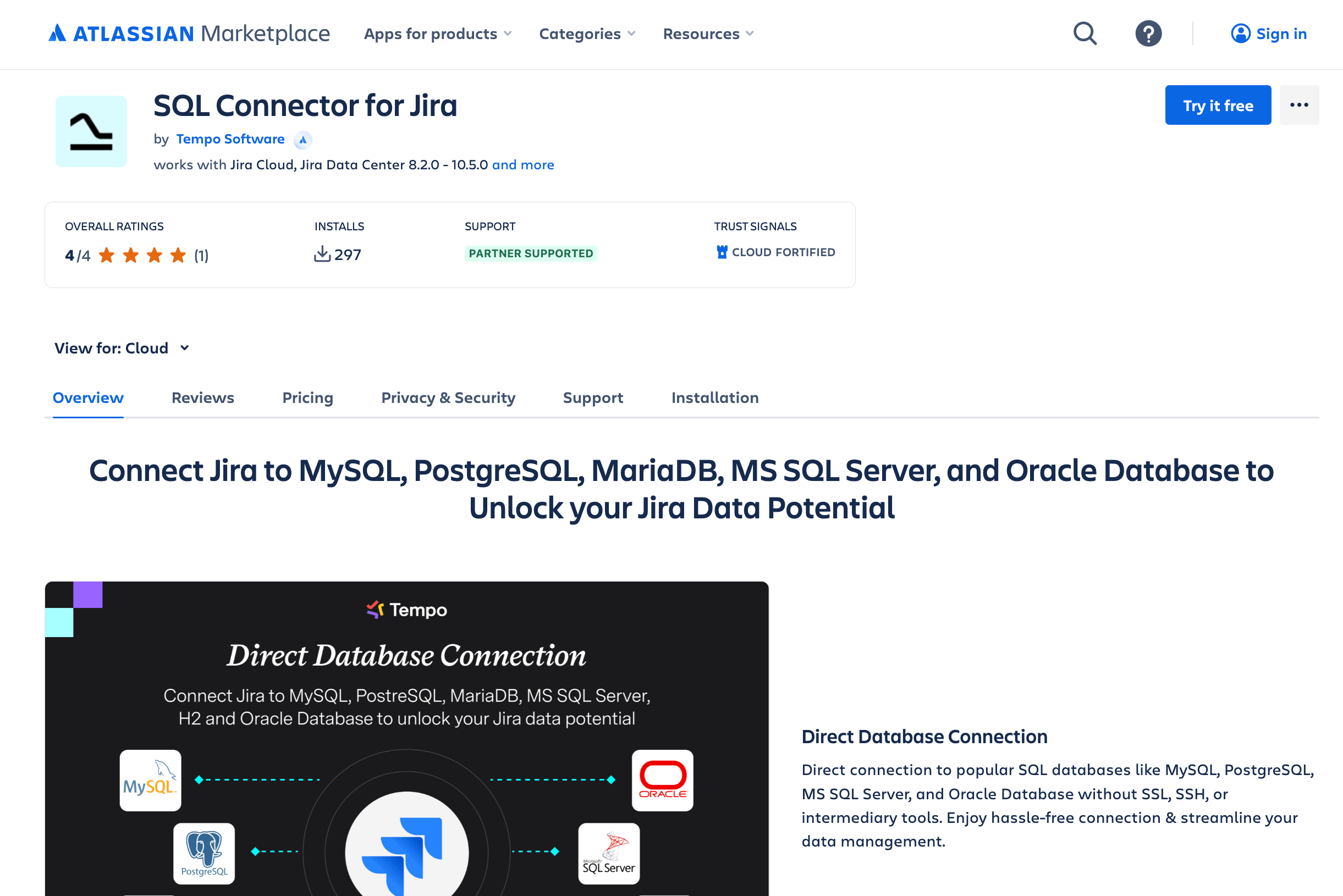Screen dimensions: 1343x896
Task: Click the help question mark icon
Action: tap(1148, 34)
